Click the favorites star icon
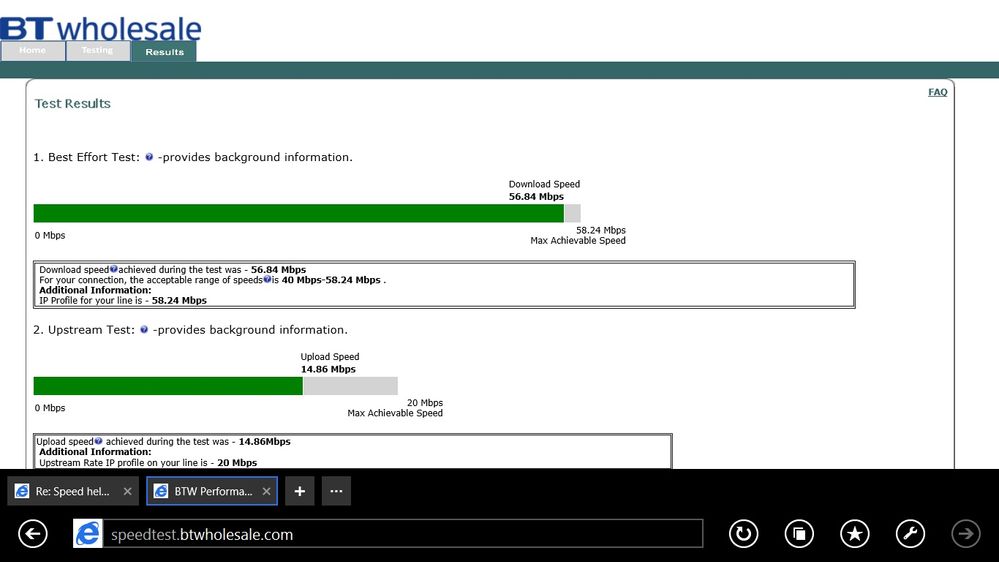Screen dimensions: 999x562 (x=854, y=534)
